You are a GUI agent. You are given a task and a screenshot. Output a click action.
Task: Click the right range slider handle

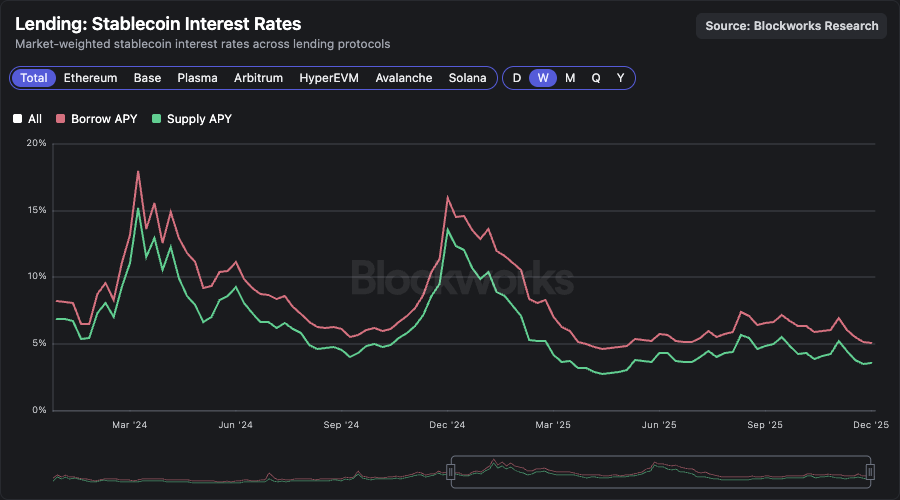click(x=870, y=471)
